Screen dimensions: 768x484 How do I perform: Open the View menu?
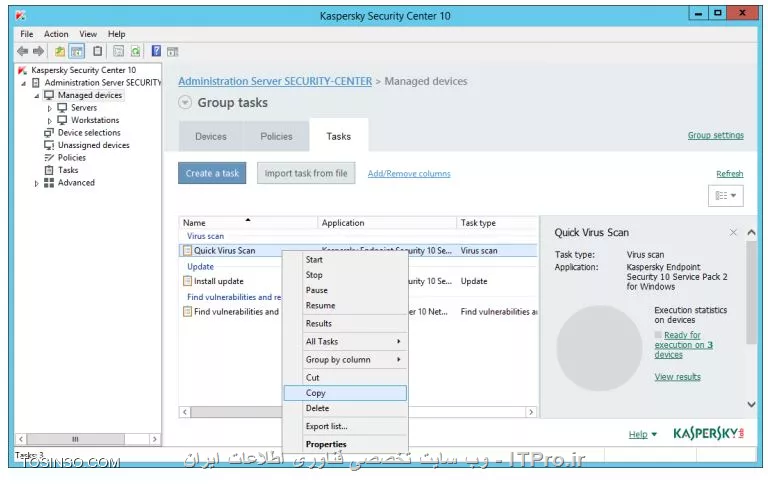[x=88, y=34]
